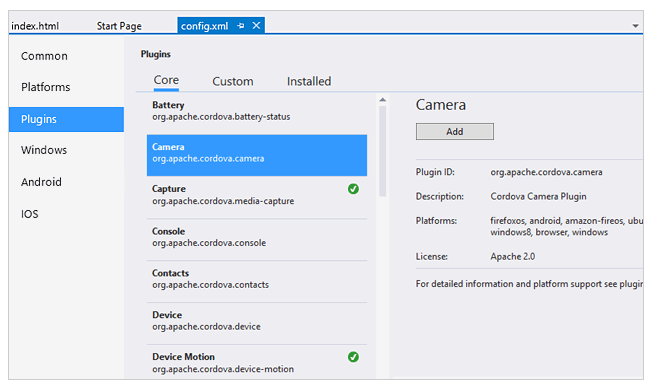Viewport: 650px width, 392px height.
Task: Open the document tabs overflow dropdown
Action: (x=635, y=26)
